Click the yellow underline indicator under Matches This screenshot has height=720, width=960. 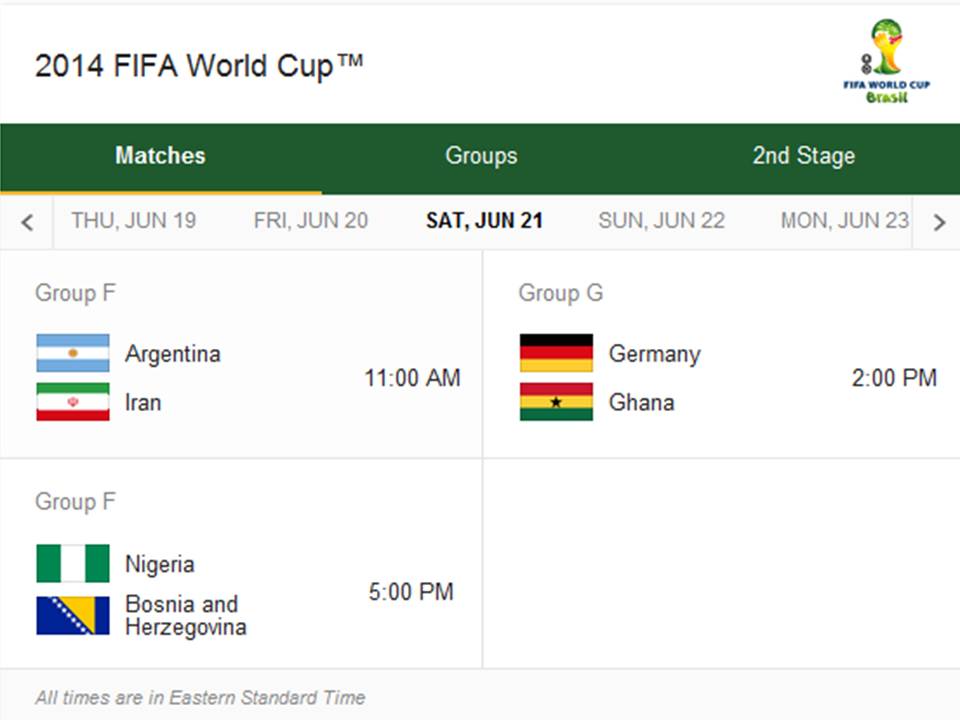pos(160,192)
